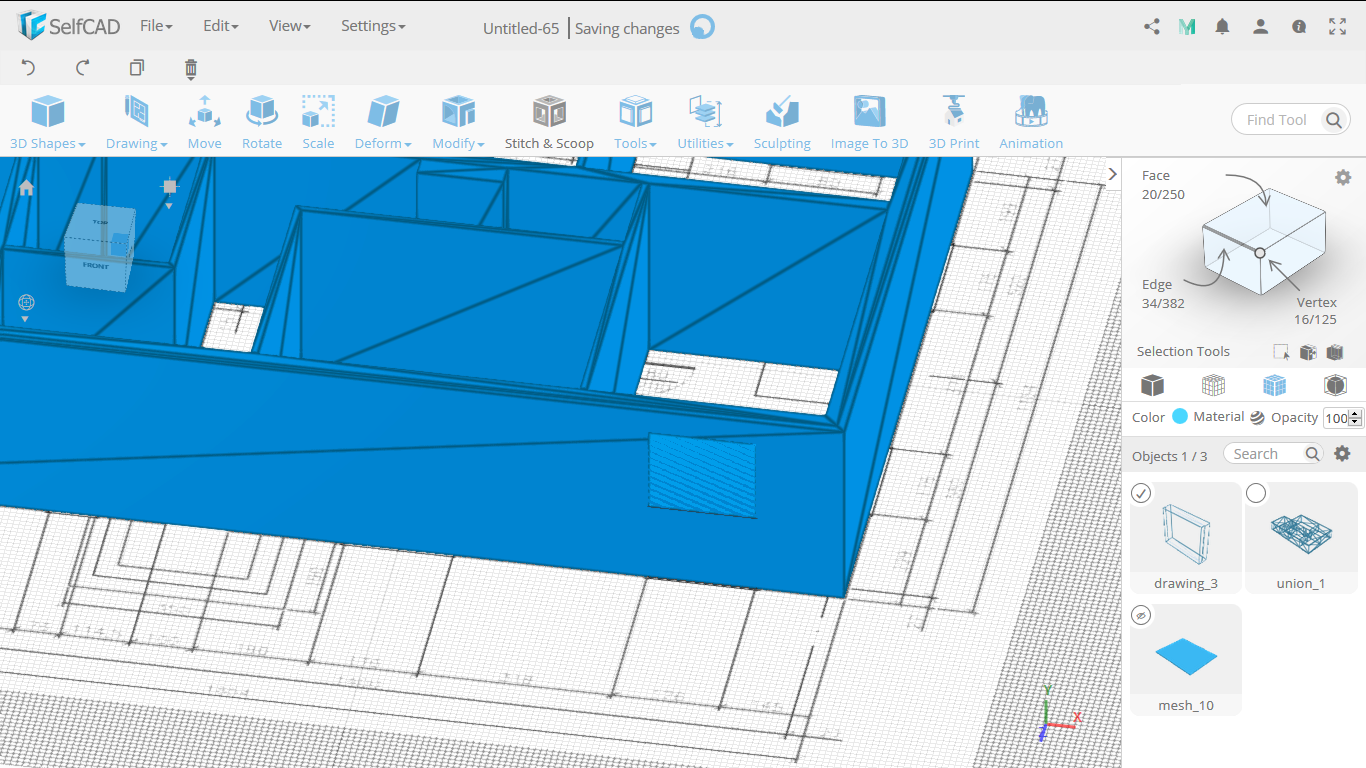1366x768 pixels.
Task: Click the SelfCAD logo
Action: point(69,26)
